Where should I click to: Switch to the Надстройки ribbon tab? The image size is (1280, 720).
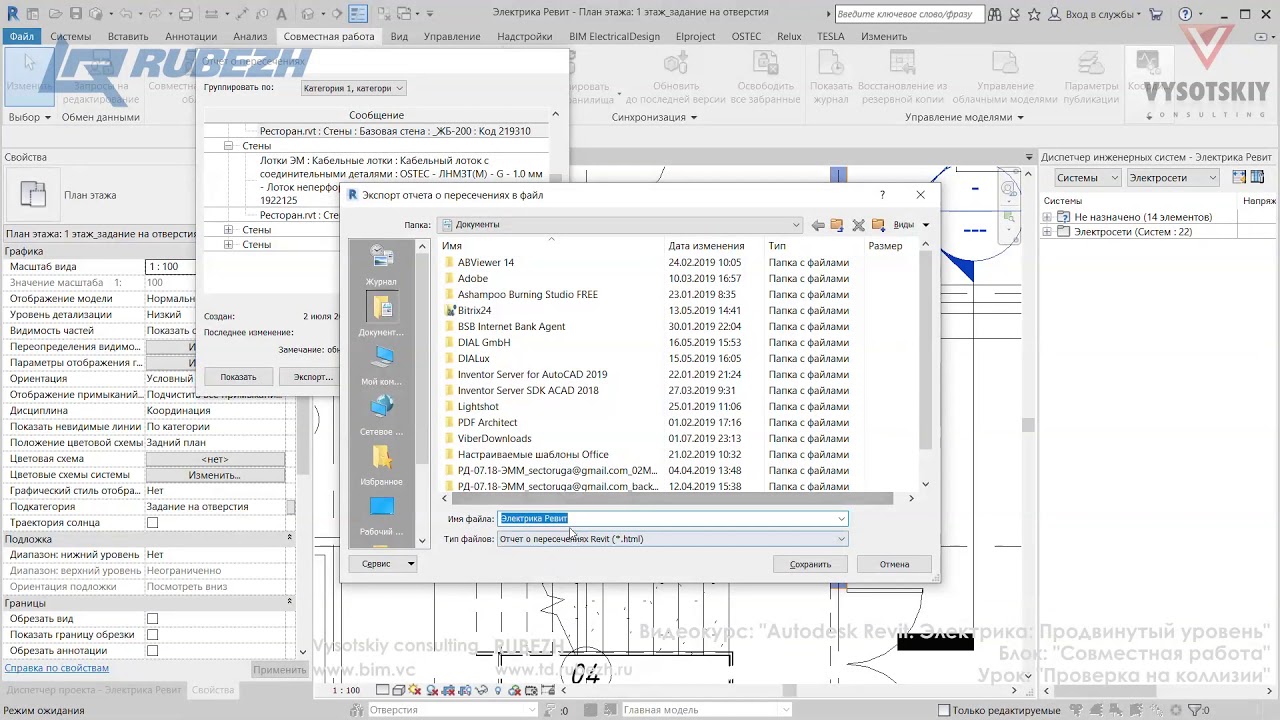pos(524,36)
